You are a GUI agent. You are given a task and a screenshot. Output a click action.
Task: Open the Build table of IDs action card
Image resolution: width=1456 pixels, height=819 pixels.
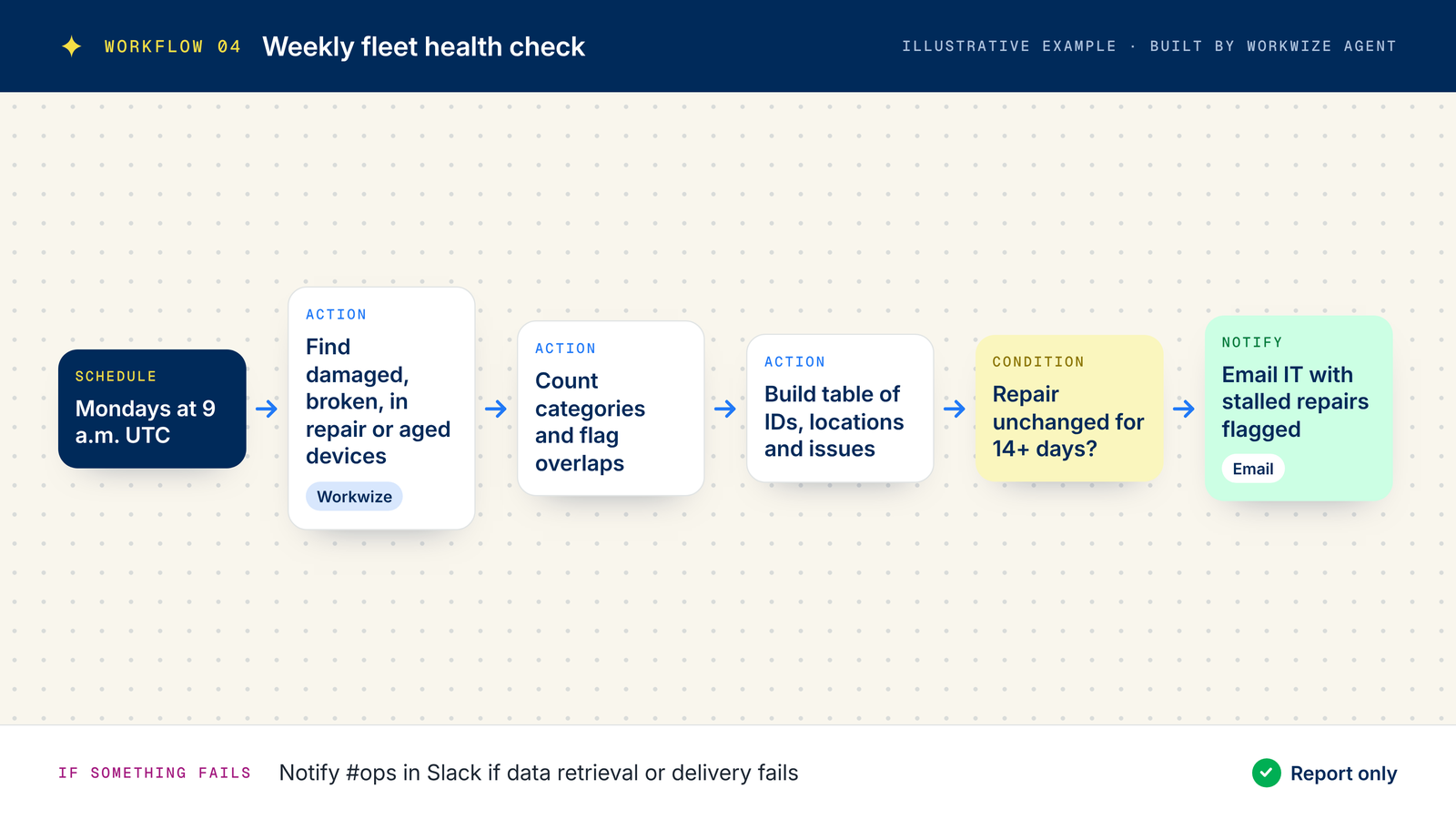click(x=840, y=408)
